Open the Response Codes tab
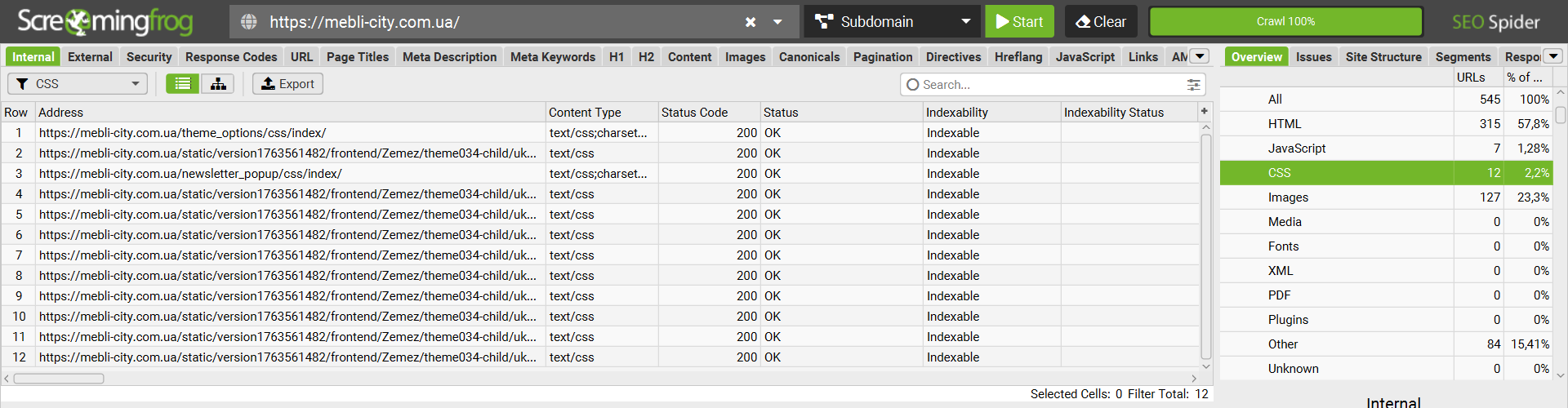1568x408 pixels. tap(231, 57)
